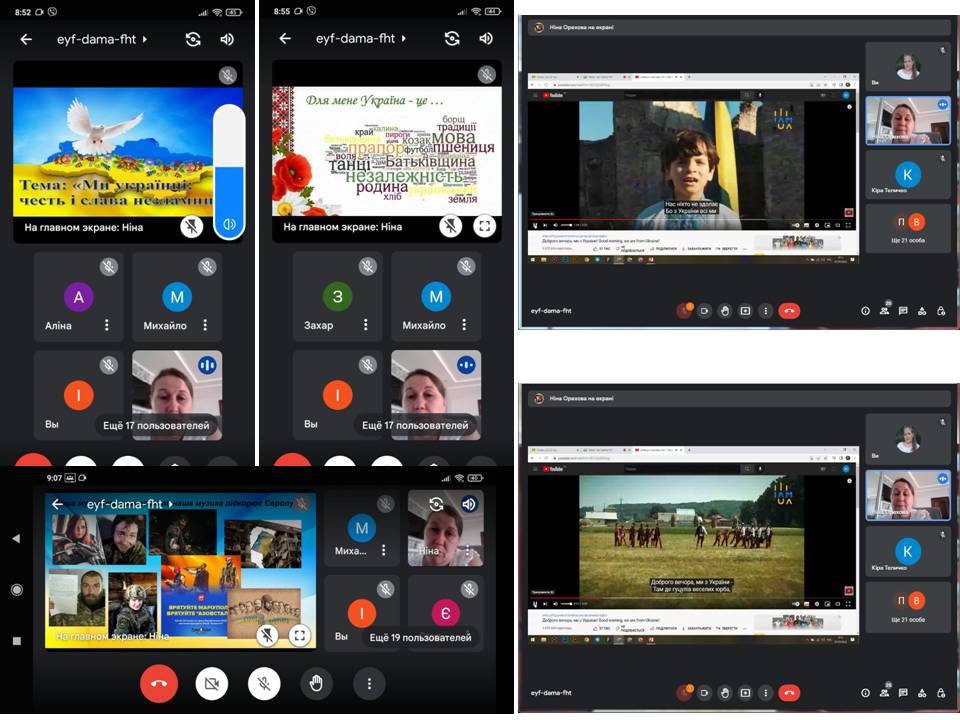Switch camera in the 9:07 landscape screen
The image size is (960, 720).
(436, 504)
